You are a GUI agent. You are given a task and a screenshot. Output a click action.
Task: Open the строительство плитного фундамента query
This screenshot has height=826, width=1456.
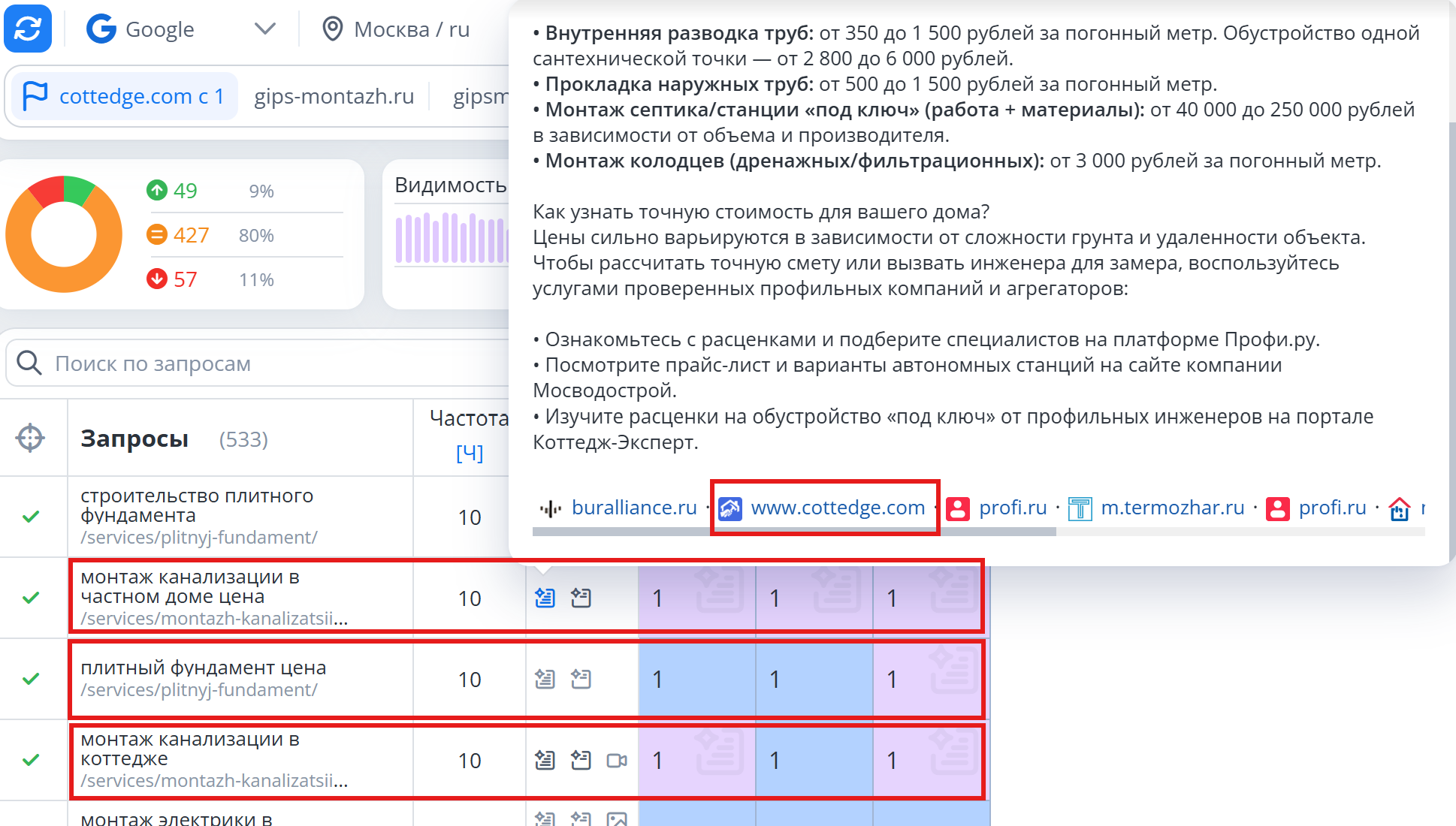point(197,505)
